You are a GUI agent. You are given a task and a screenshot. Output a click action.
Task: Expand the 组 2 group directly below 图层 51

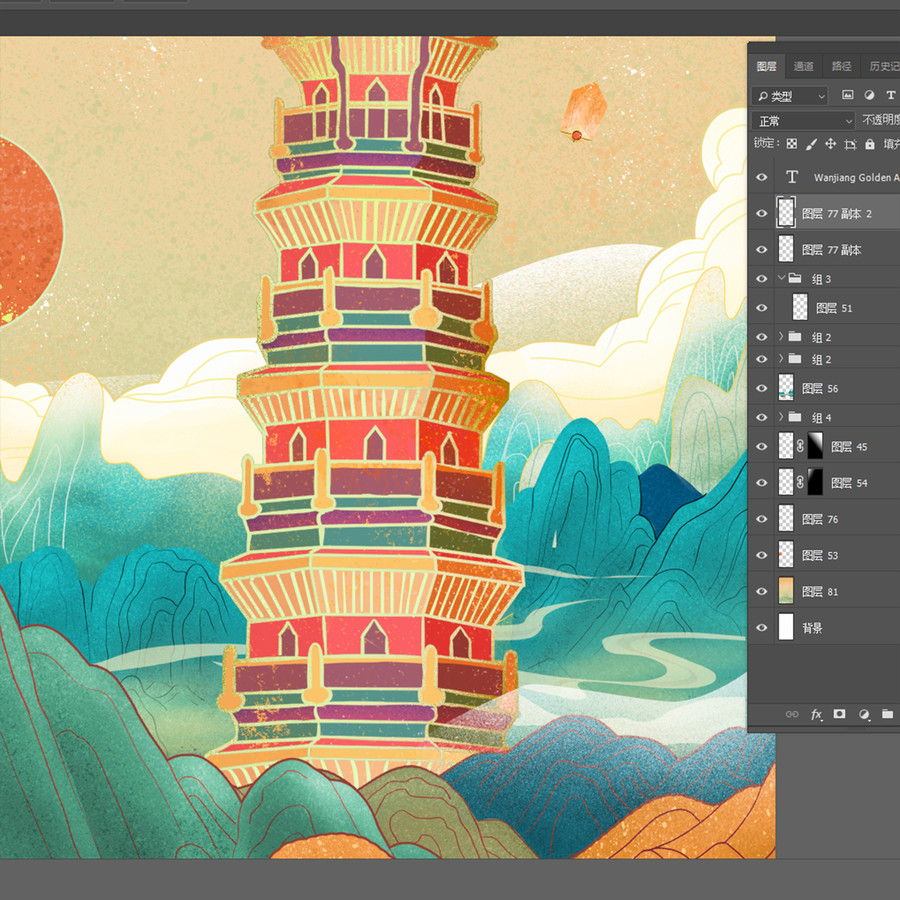tap(781, 336)
